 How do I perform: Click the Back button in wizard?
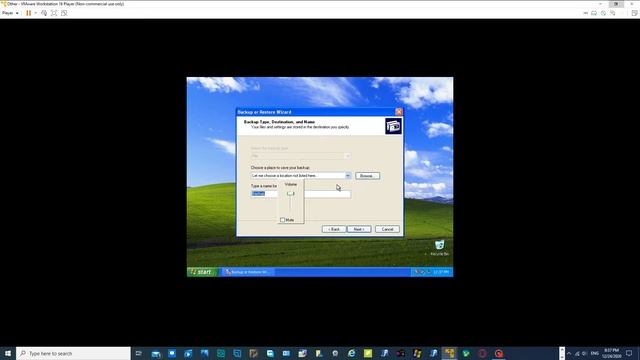(334, 229)
